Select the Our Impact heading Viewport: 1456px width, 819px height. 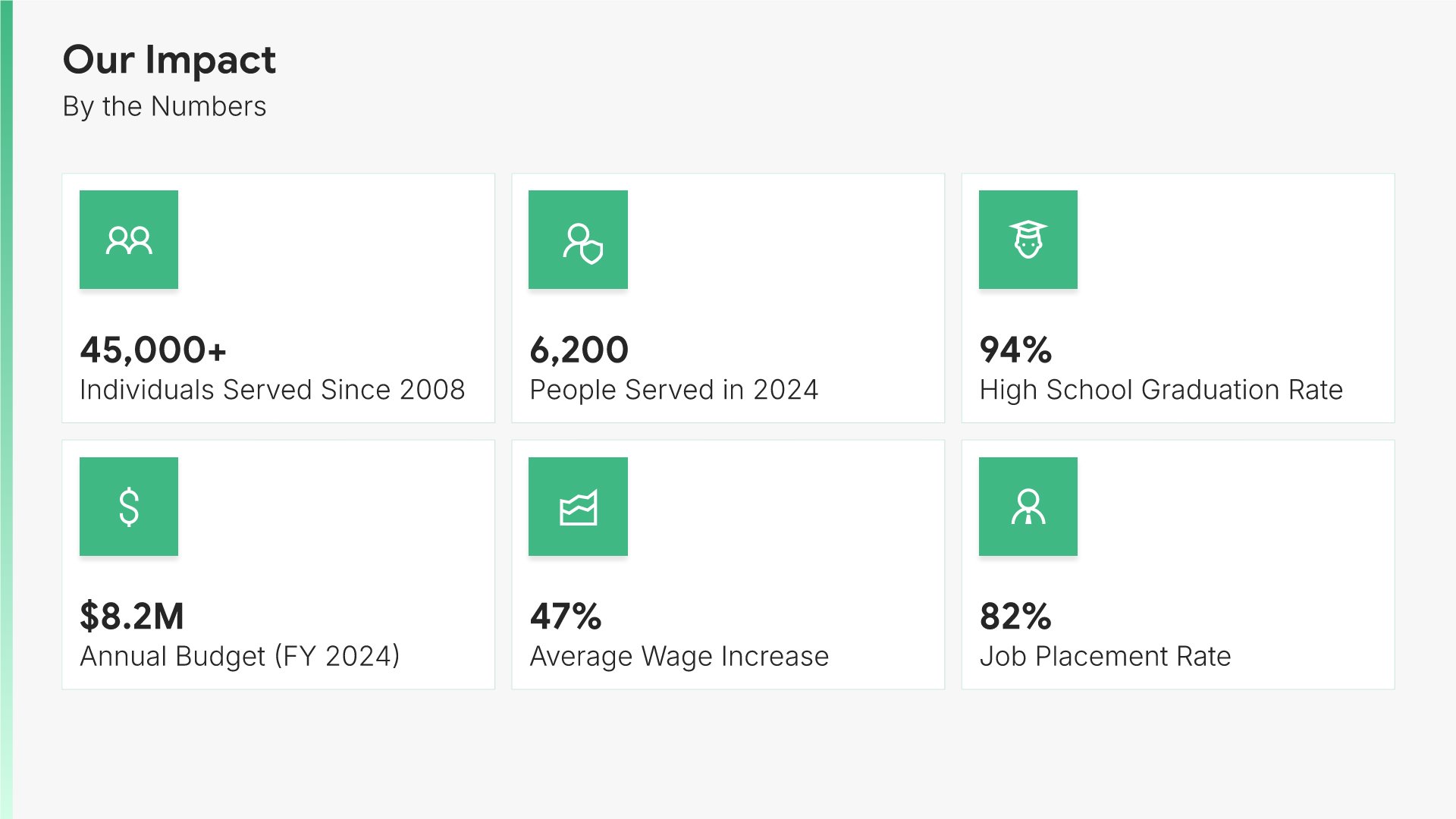click(169, 59)
